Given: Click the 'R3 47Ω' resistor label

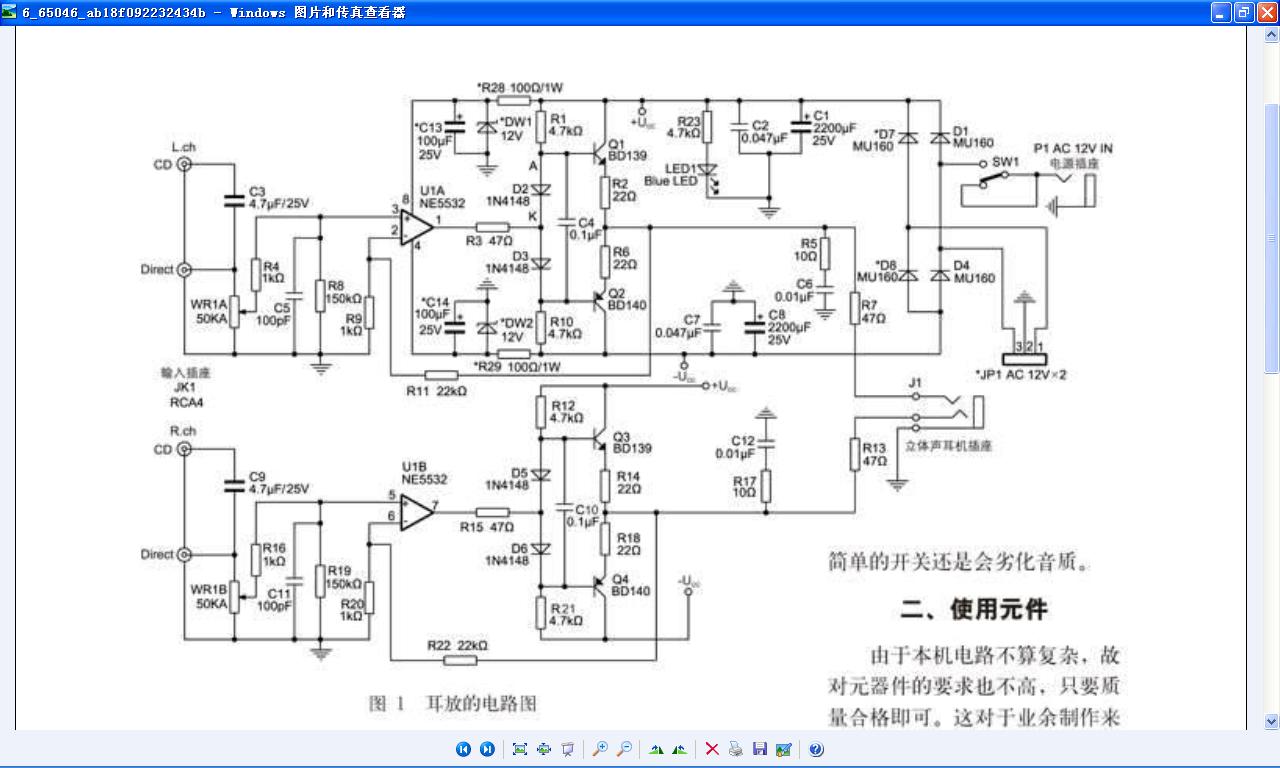Looking at the screenshot, I should click(489, 241).
